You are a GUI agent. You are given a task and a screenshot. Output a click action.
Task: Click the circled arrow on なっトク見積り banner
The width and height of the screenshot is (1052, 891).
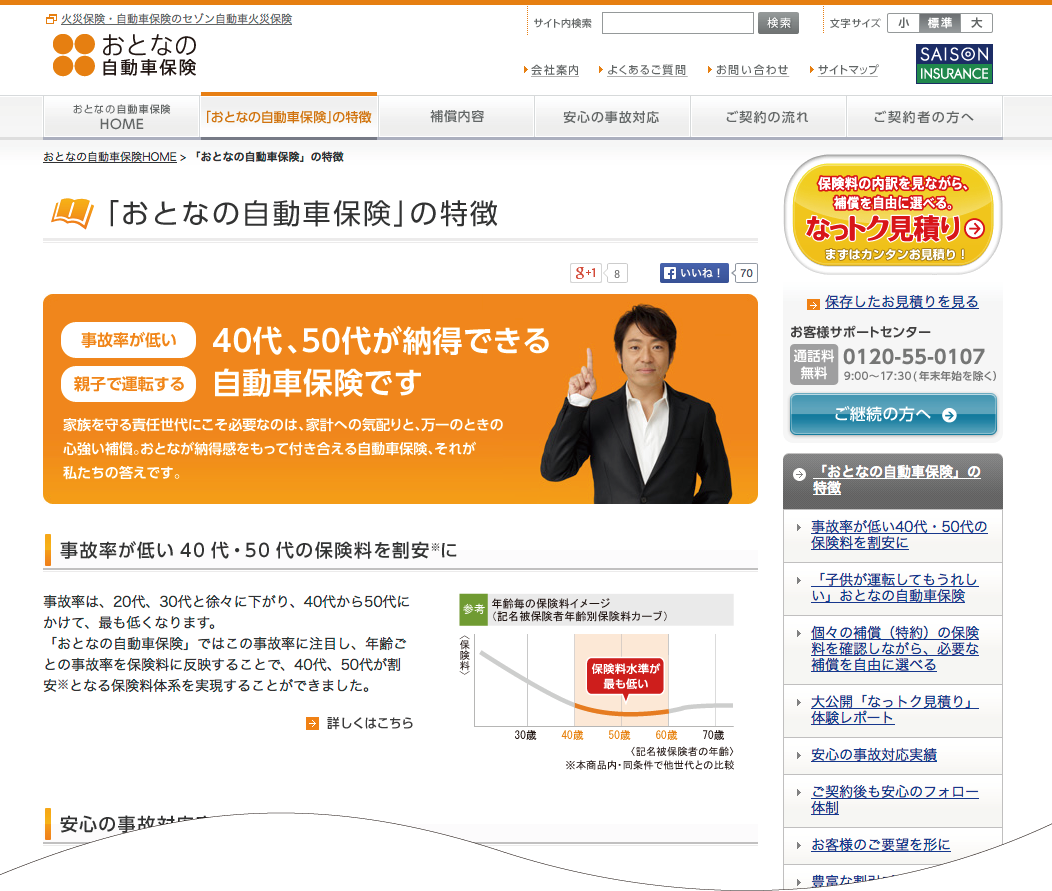[x=974, y=229]
